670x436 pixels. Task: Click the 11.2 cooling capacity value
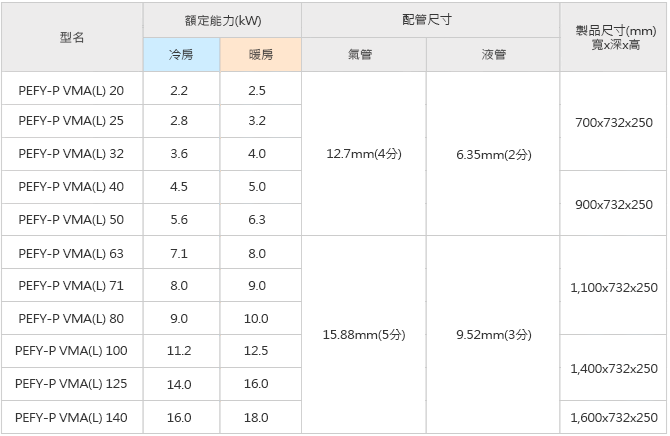coord(180,351)
